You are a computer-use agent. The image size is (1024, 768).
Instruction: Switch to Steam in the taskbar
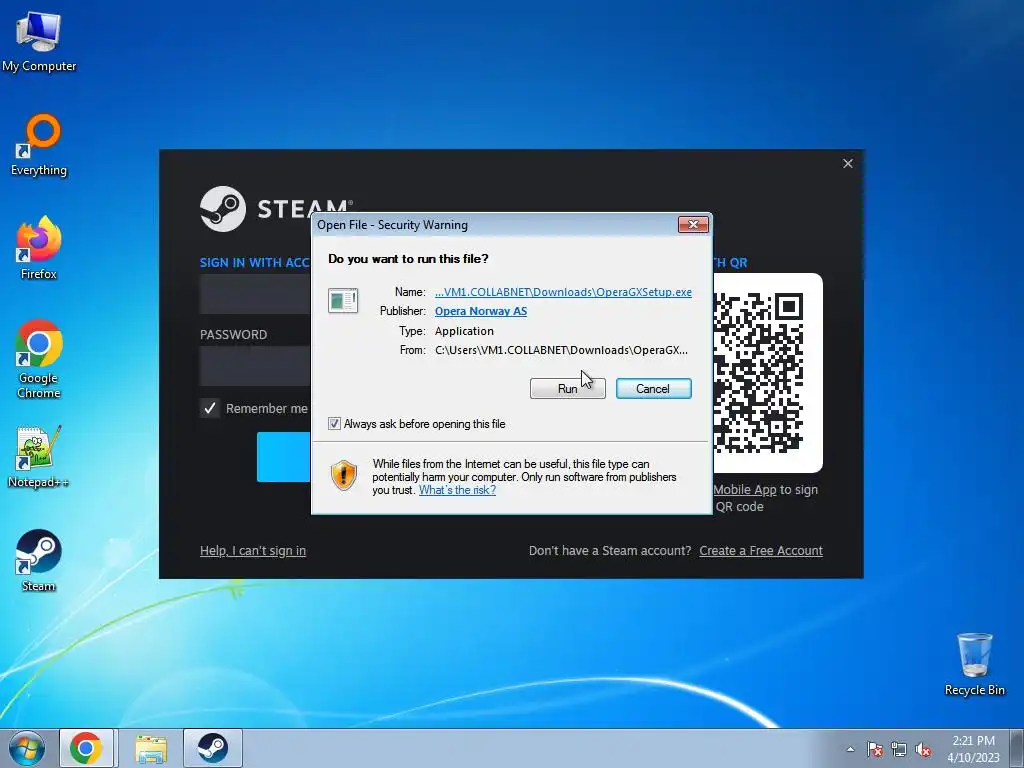point(212,748)
